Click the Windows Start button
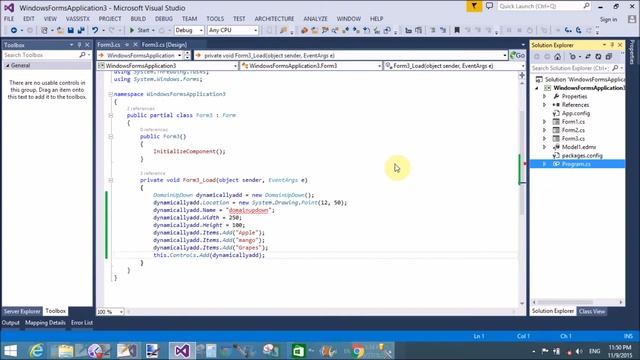Image resolution: width=640 pixels, height=360 pixels. click(x=10, y=351)
